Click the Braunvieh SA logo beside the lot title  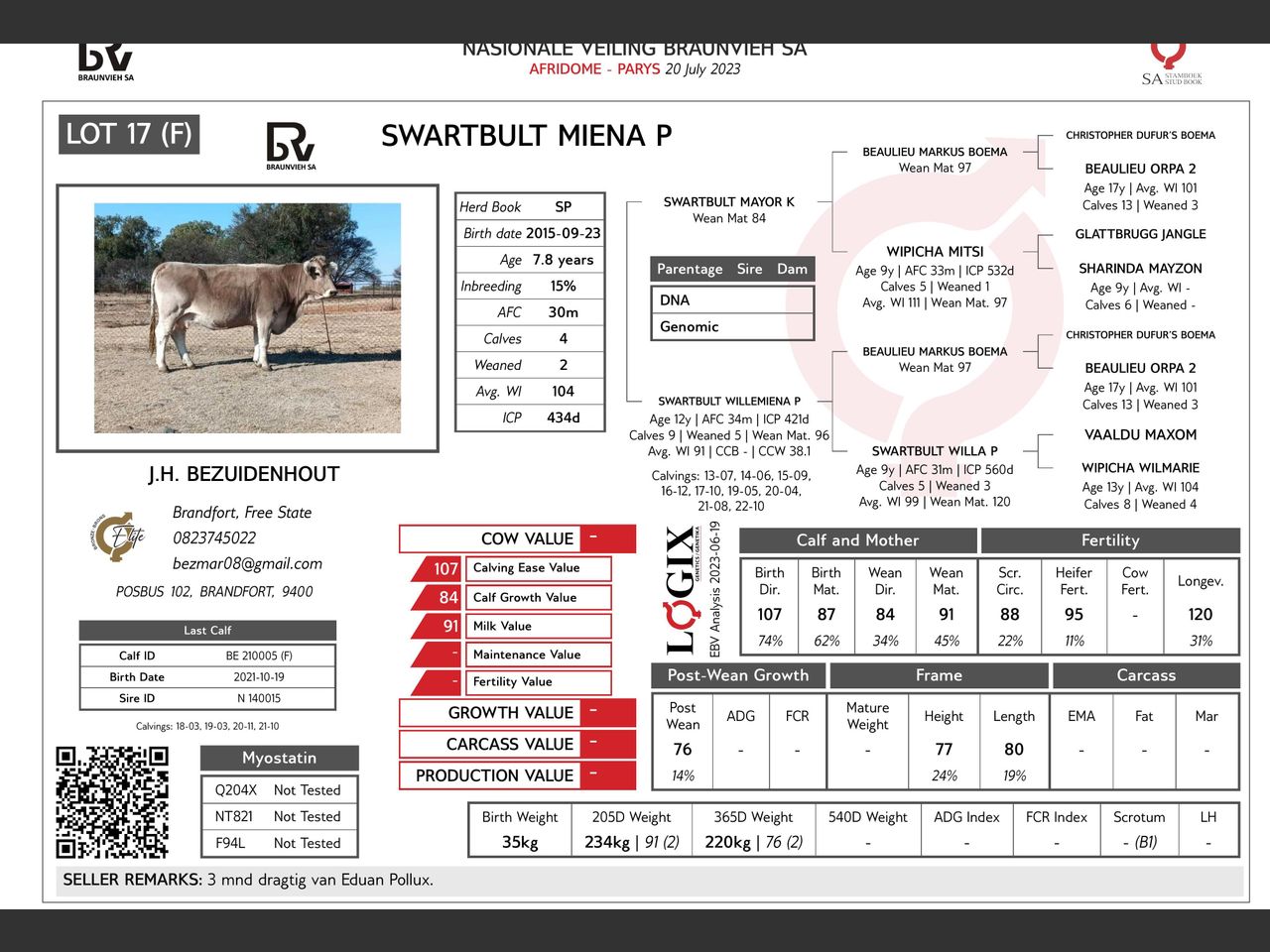291,147
